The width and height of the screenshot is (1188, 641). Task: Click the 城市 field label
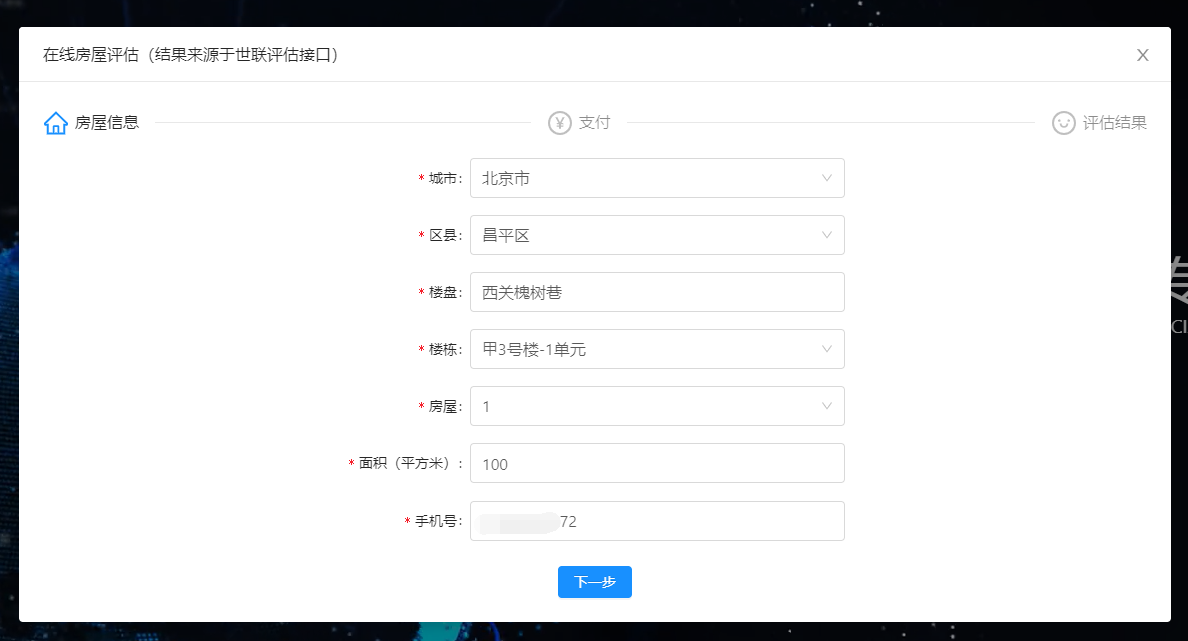[x=445, y=178]
